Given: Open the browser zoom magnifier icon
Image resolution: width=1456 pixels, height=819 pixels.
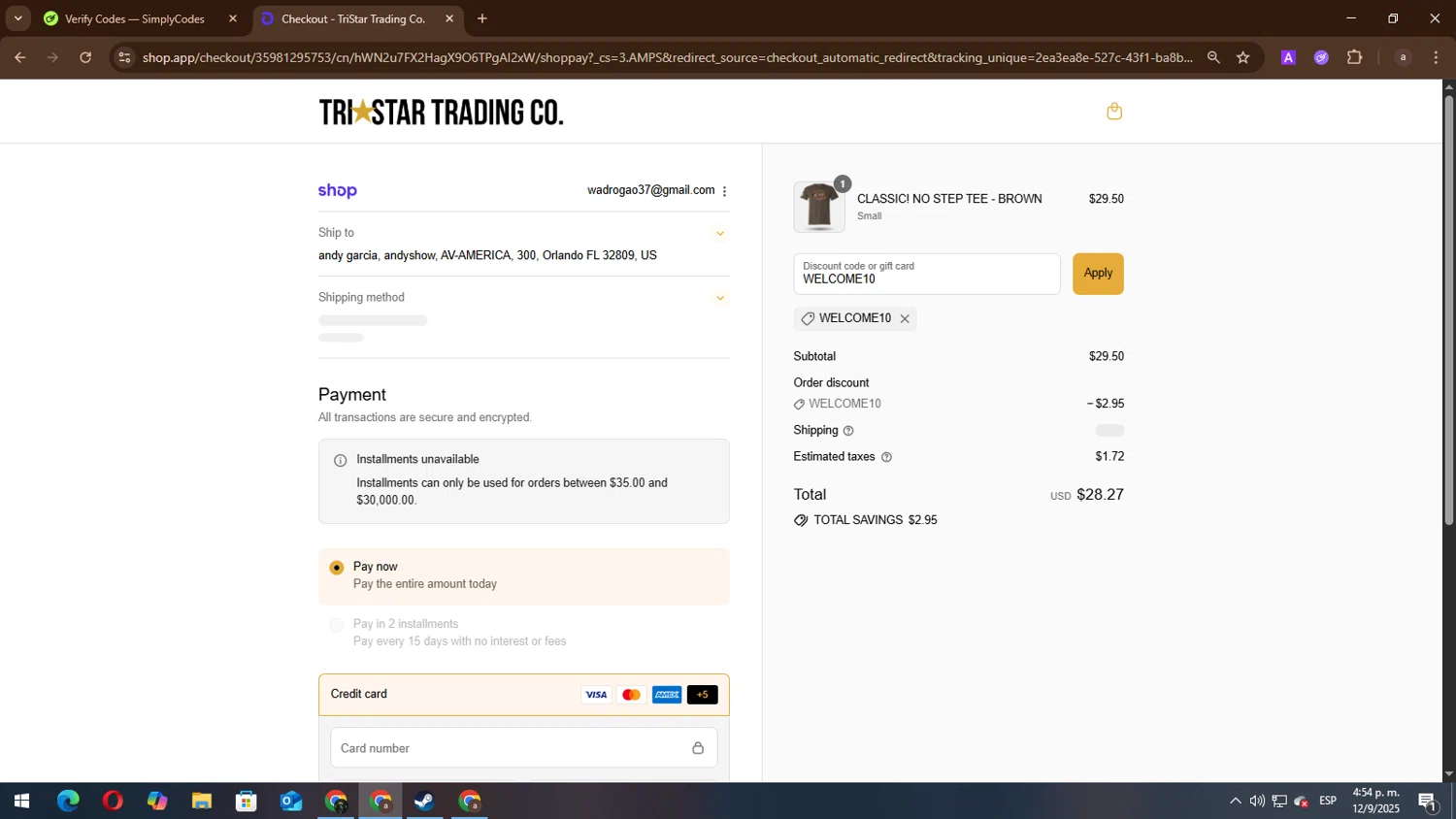Looking at the screenshot, I should [x=1213, y=58].
